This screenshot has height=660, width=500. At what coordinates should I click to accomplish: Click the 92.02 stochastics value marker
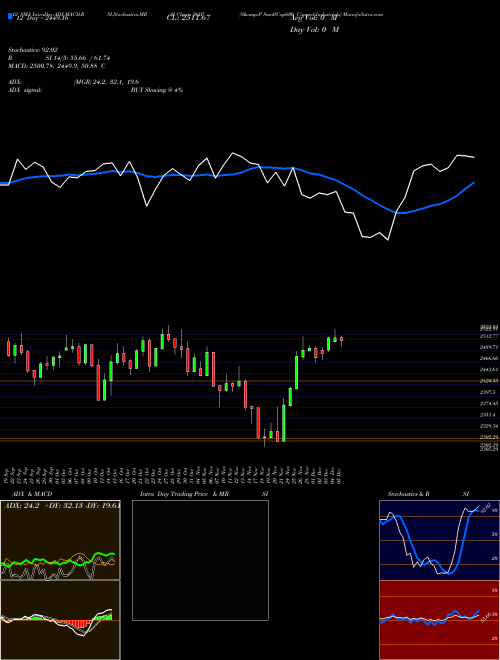[484, 508]
